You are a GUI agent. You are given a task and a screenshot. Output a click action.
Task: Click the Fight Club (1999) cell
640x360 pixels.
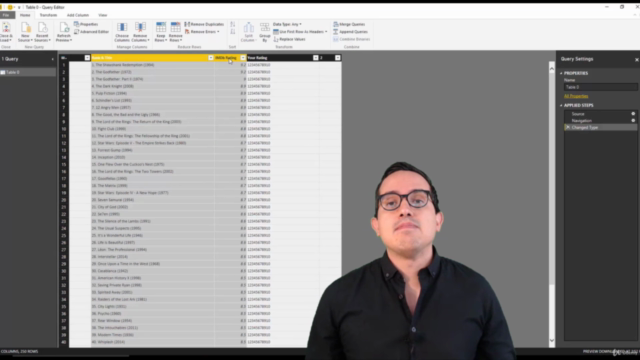point(153,129)
